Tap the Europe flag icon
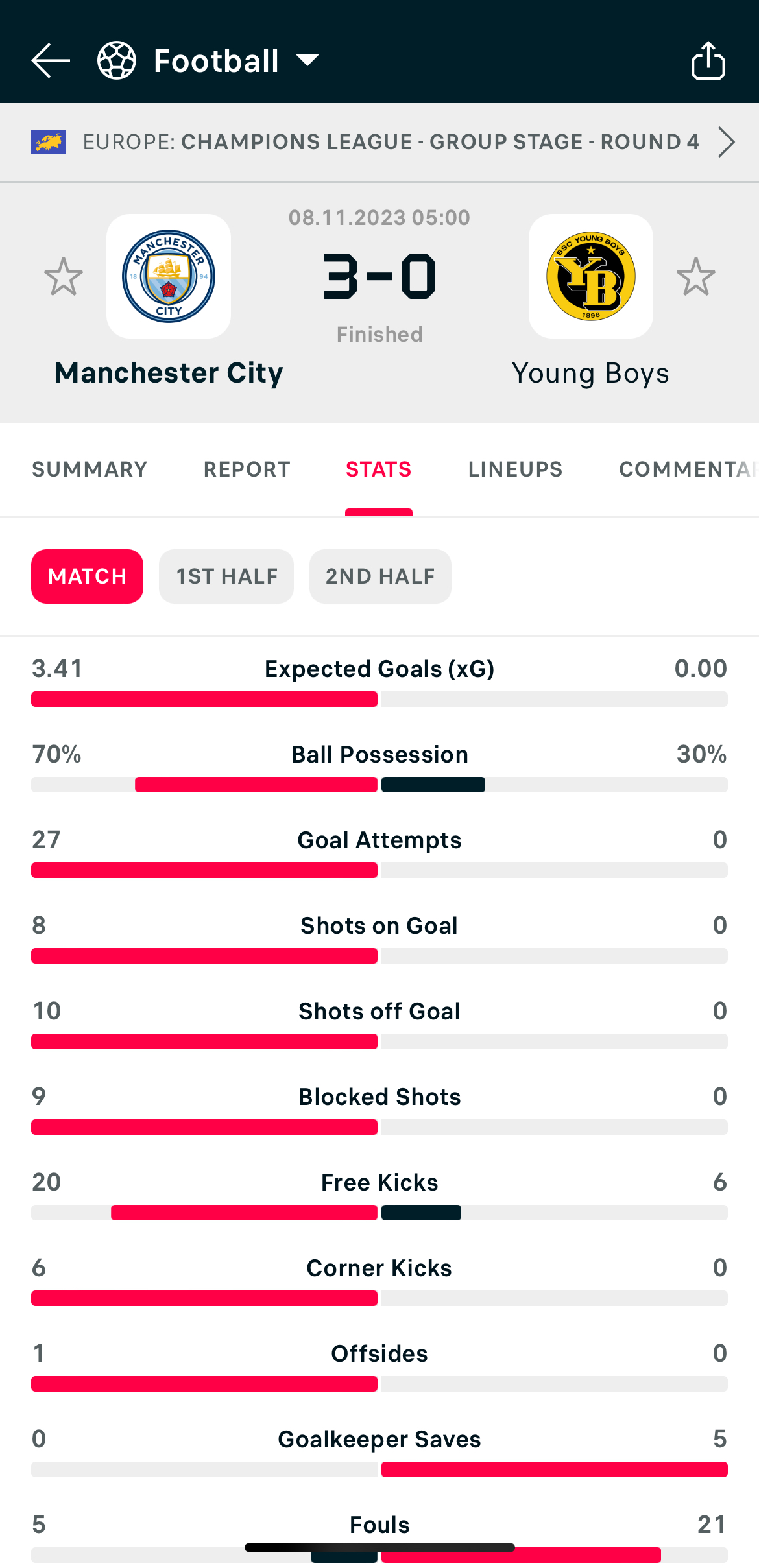This screenshot has height=1568, width=759. 49,142
